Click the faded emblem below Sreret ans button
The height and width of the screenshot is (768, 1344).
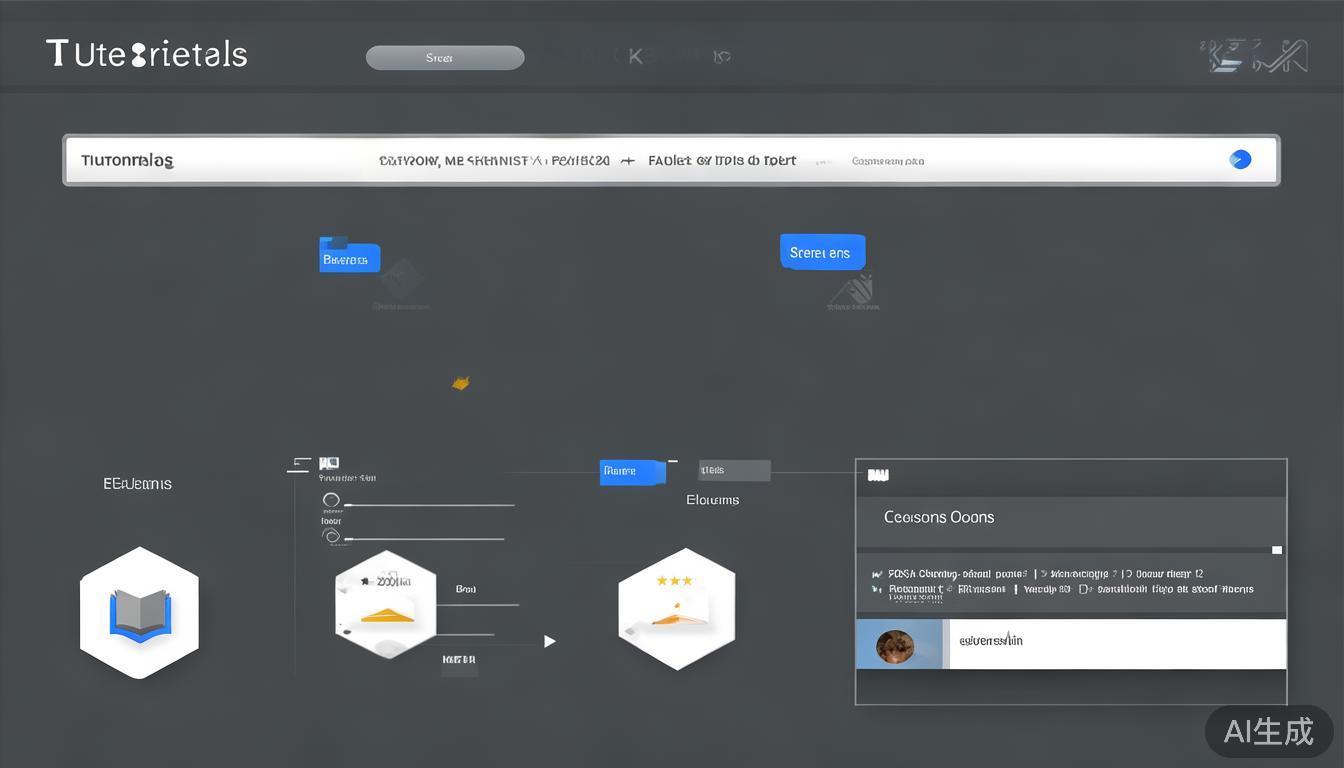(853, 290)
